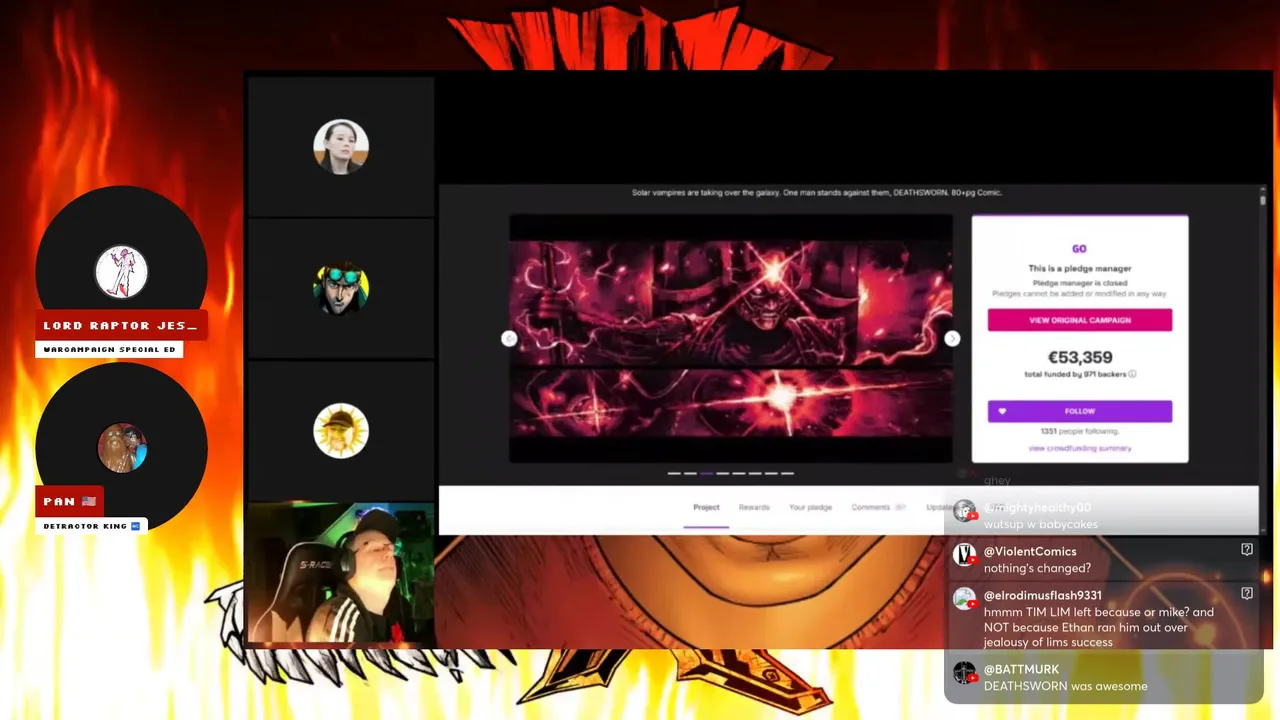Screen dimensions: 1280x720
Task: Click the yellow hat participant avatar
Action: (x=341, y=431)
